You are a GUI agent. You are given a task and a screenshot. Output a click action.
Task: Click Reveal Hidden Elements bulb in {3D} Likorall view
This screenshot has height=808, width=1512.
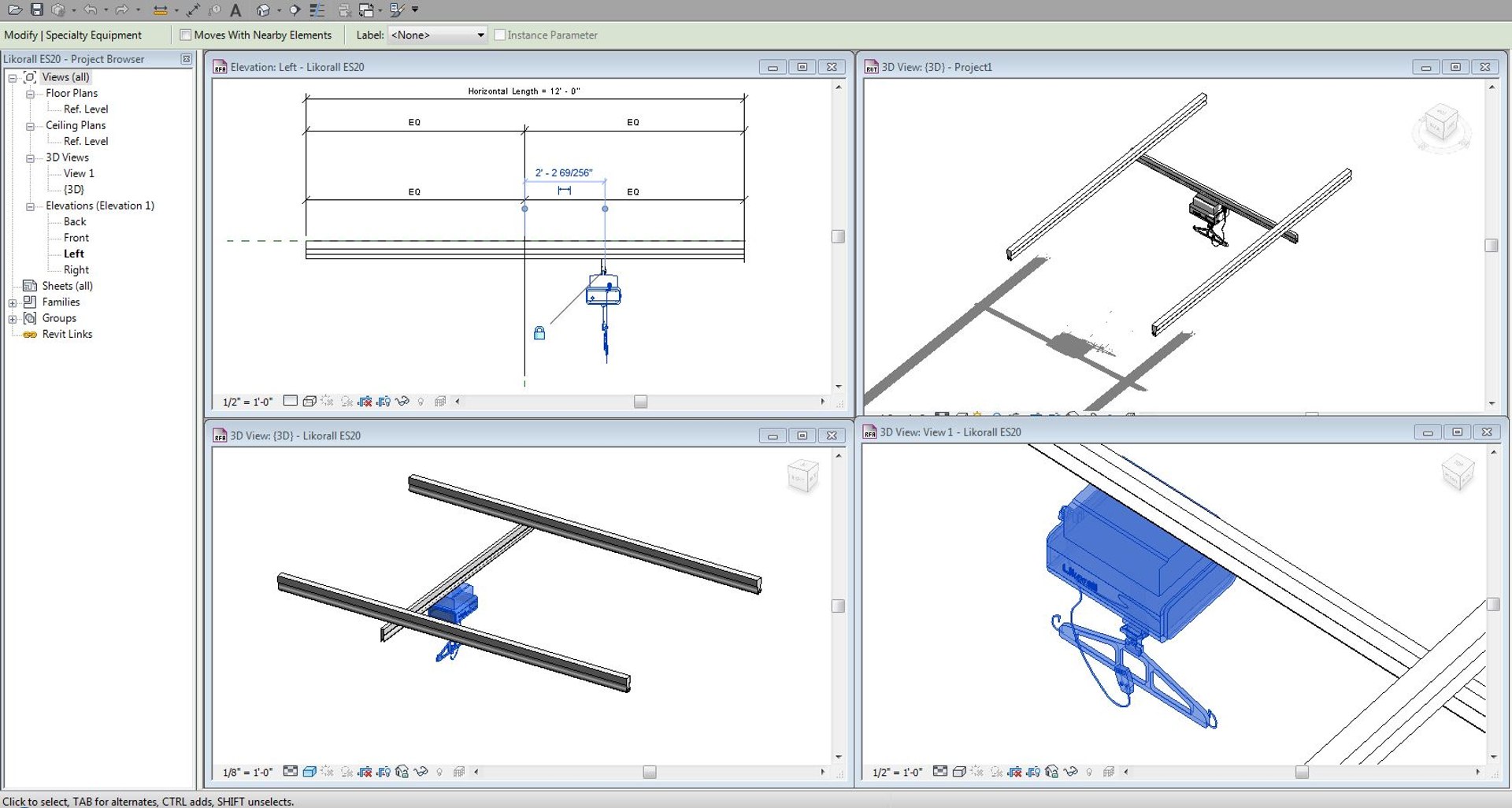[440, 772]
